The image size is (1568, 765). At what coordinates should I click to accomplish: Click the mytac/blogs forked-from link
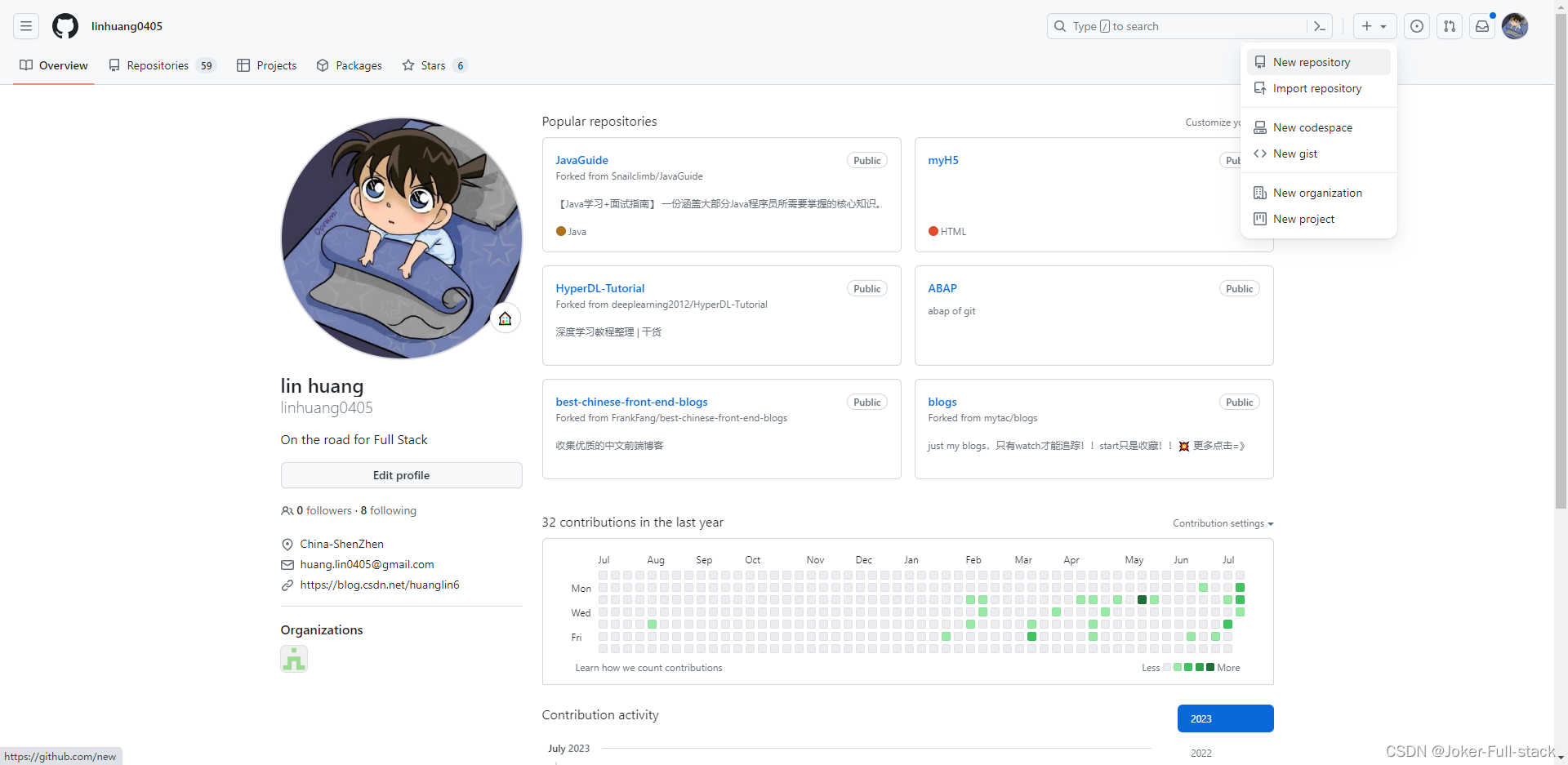[1010, 418]
